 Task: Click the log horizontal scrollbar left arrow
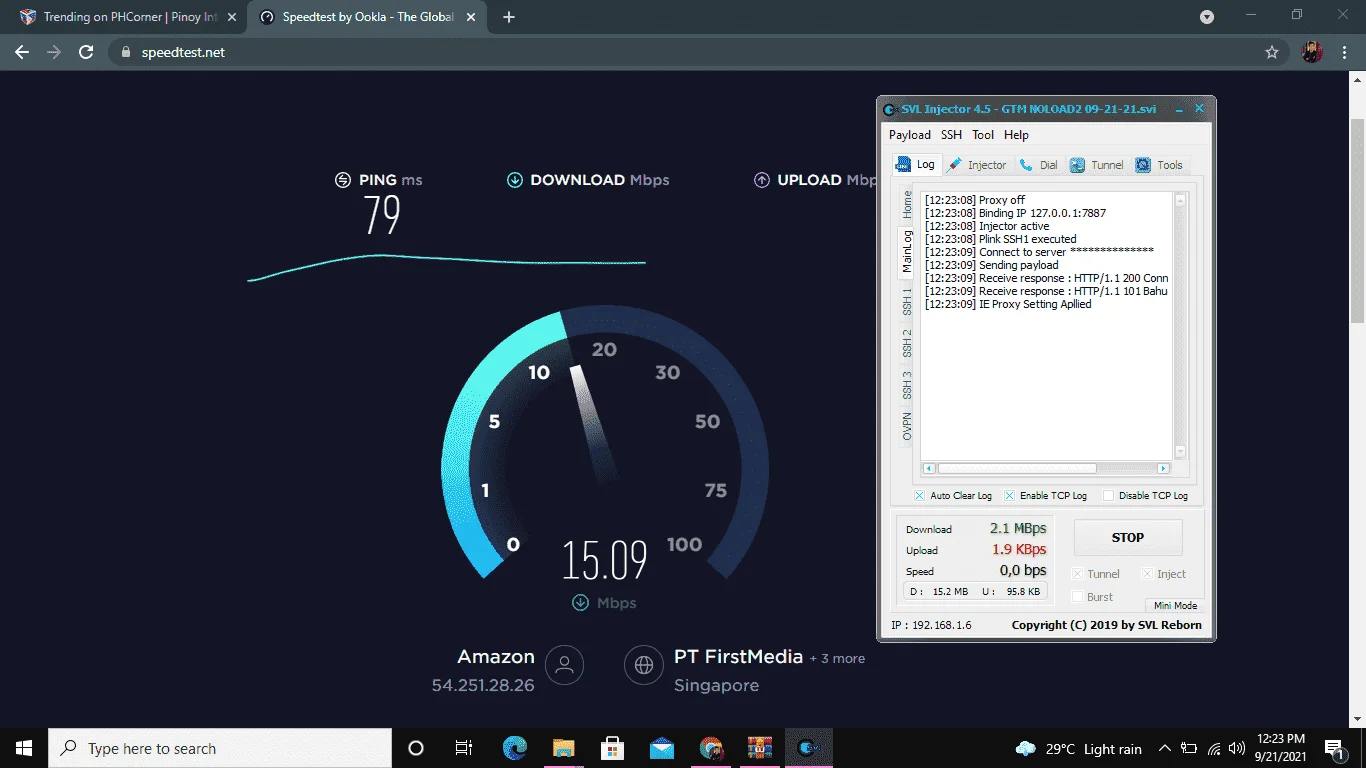pos(929,468)
